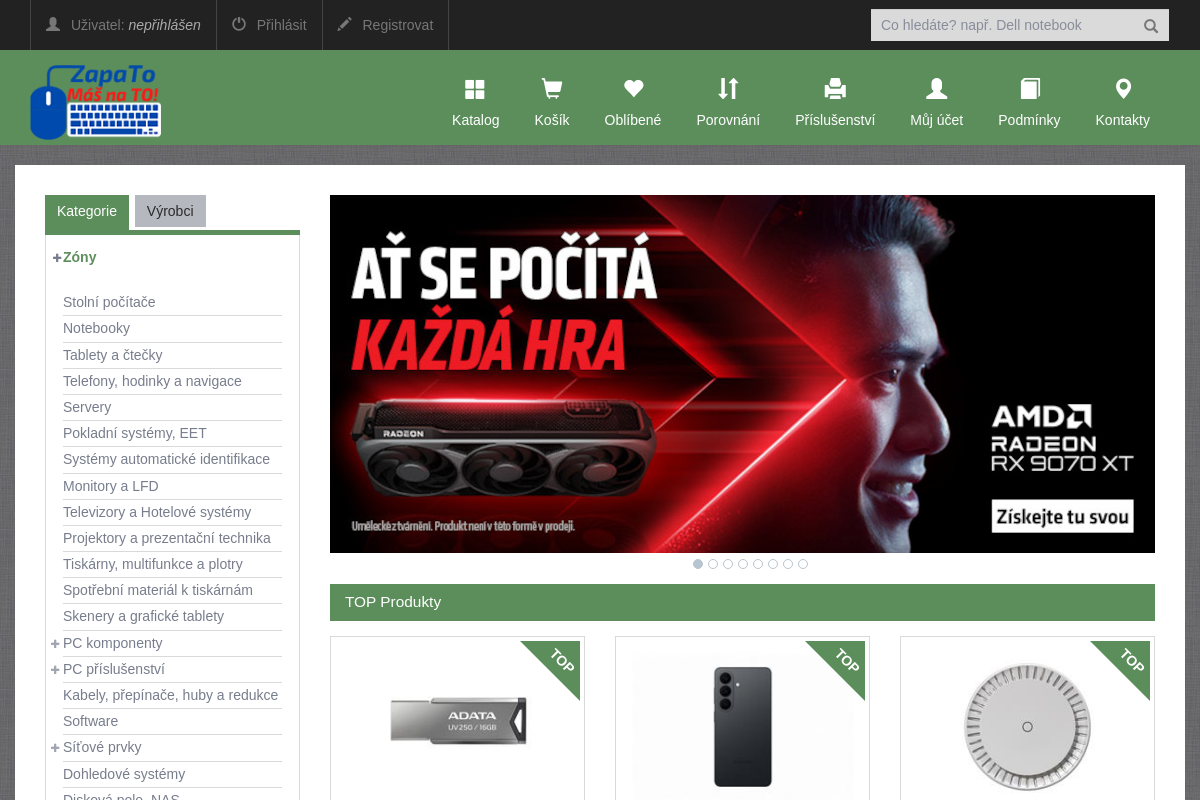The width and height of the screenshot is (1200, 800).
Task: Select the second carousel slide dot
Action: 713,564
